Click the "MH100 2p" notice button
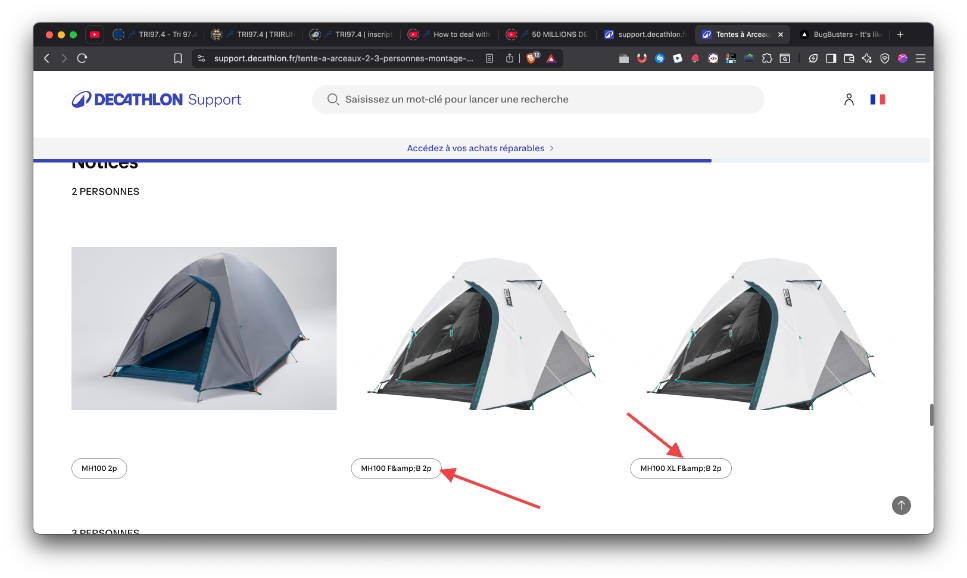 [x=100, y=468]
